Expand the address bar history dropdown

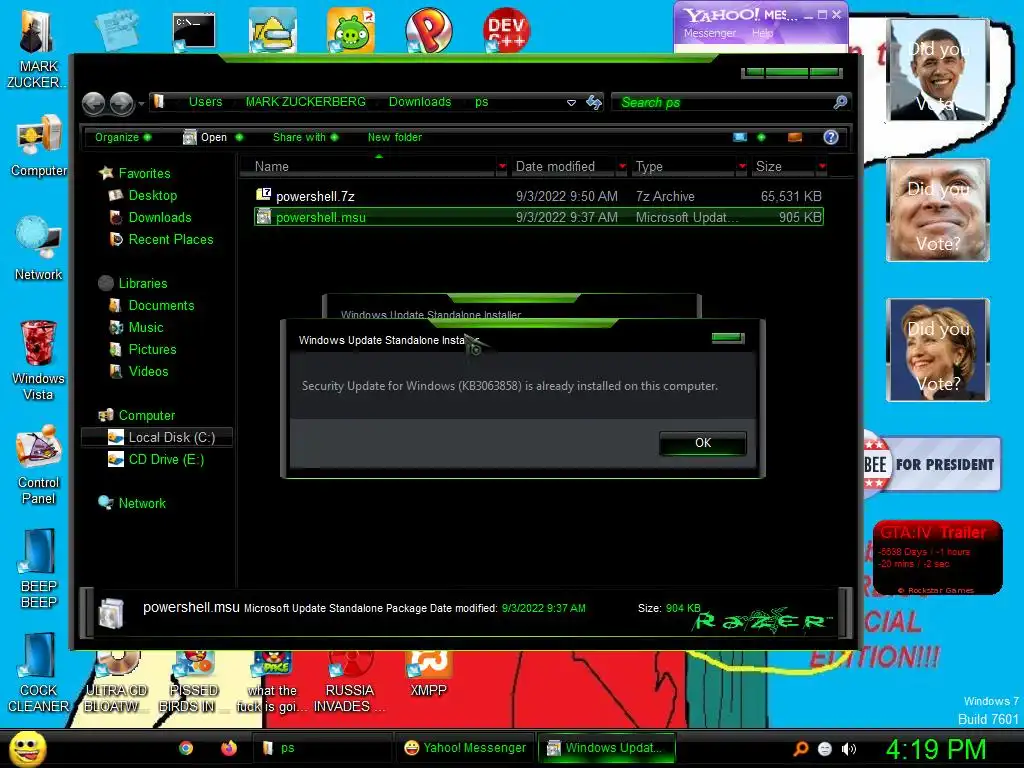571,103
